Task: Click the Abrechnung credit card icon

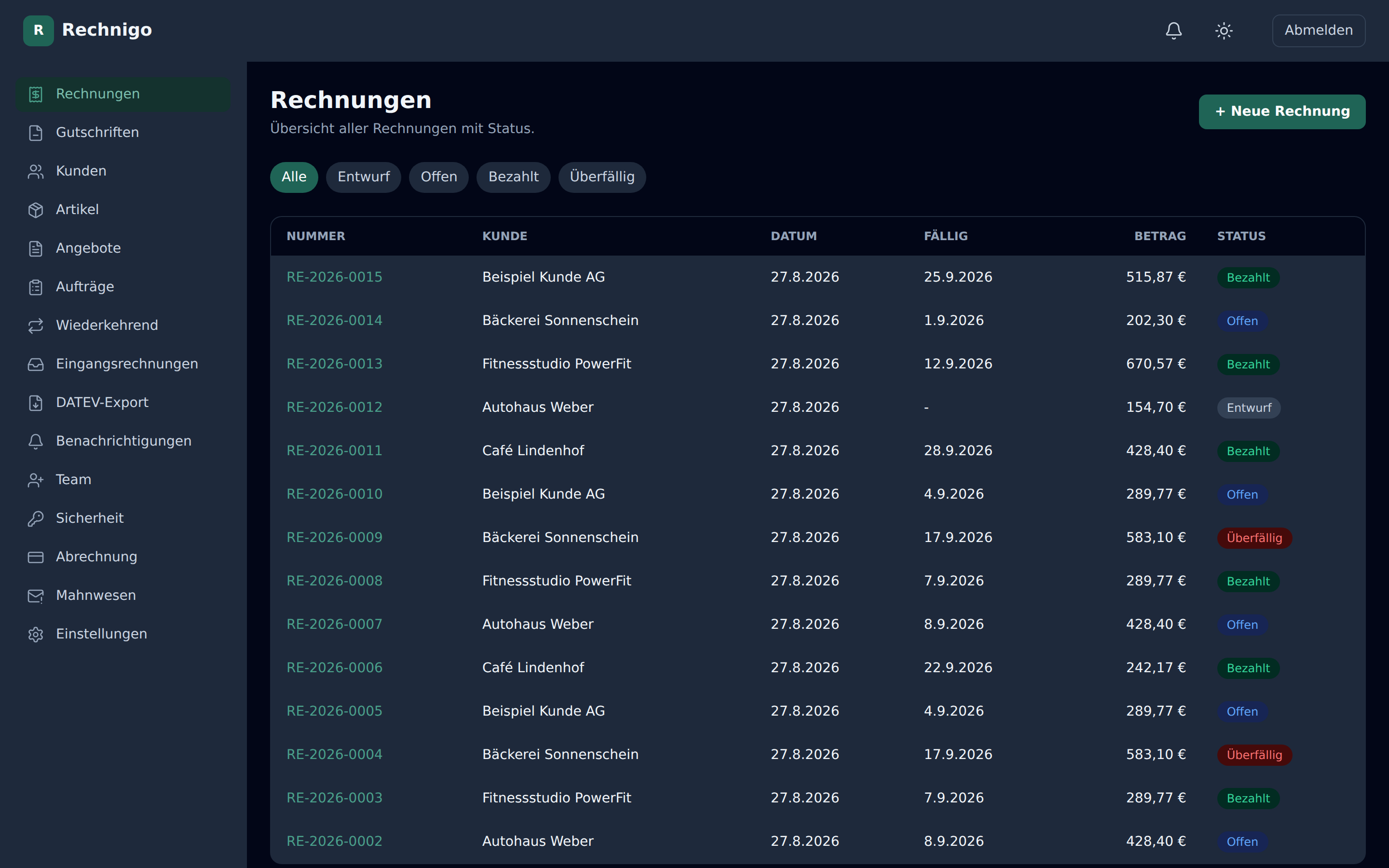Action: [36, 557]
